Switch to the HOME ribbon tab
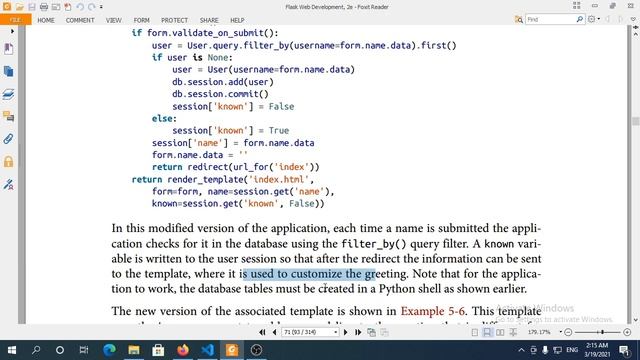This screenshot has height=360, width=640. coord(46,20)
